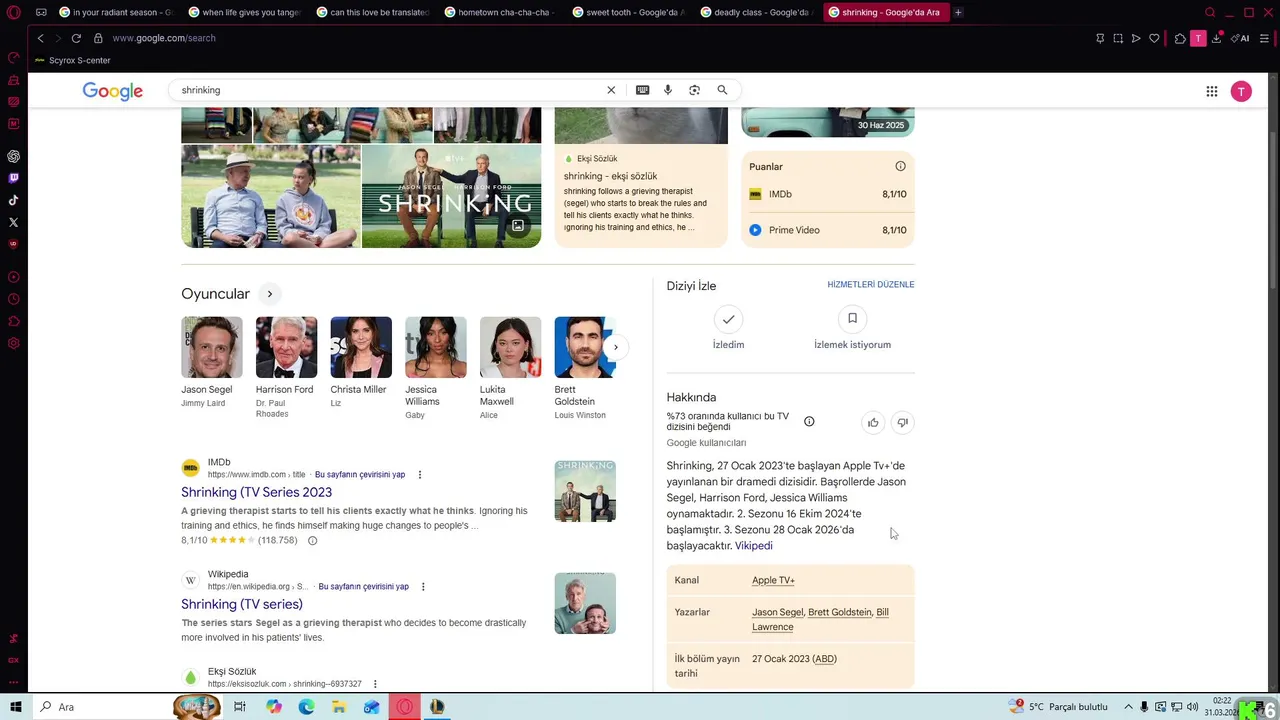Viewport: 1280px width, 720px height.
Task: Go back to the previous page
Action: coord(41,38)
